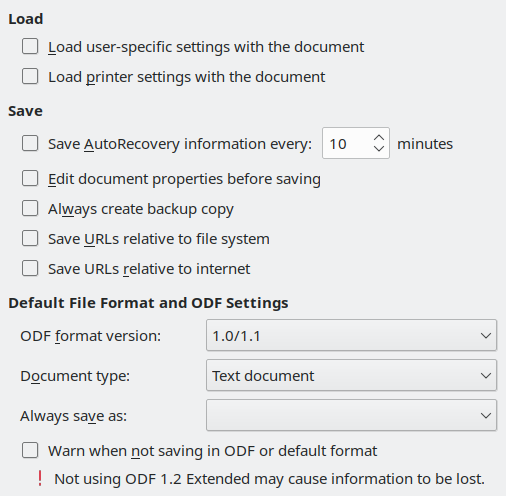
Task: Click the 'minutes' label beside the spinner
Action: (425, 144)
